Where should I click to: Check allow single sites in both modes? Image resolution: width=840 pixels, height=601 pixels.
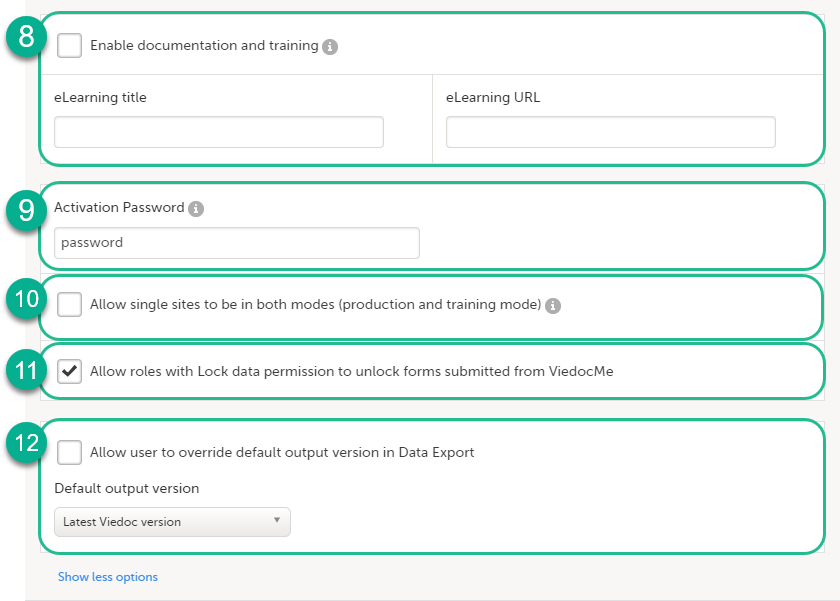pos(68,305)
